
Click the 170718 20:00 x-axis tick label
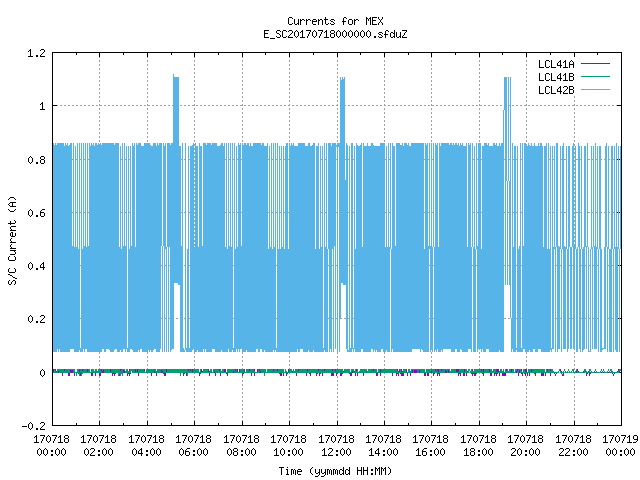(525, 446)
